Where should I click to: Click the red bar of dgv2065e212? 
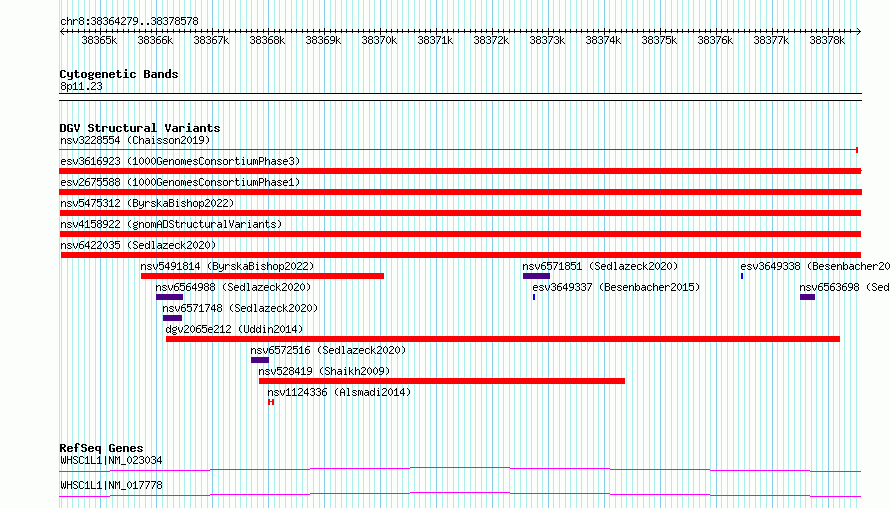point(503,339)
